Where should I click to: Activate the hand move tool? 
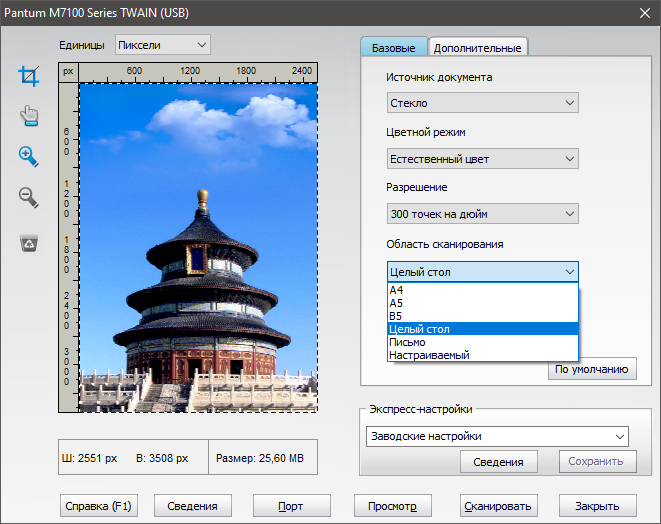point(29,116)
